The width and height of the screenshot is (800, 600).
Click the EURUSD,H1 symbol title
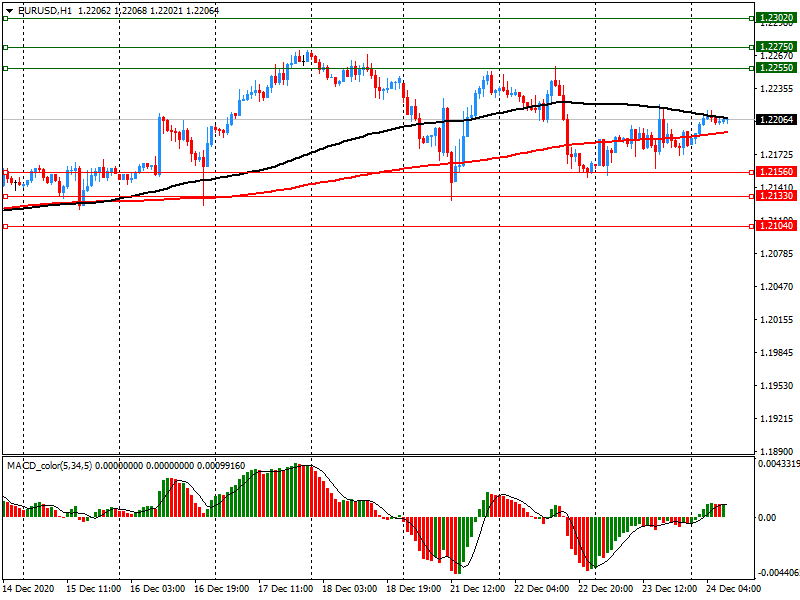click(45, 11)
